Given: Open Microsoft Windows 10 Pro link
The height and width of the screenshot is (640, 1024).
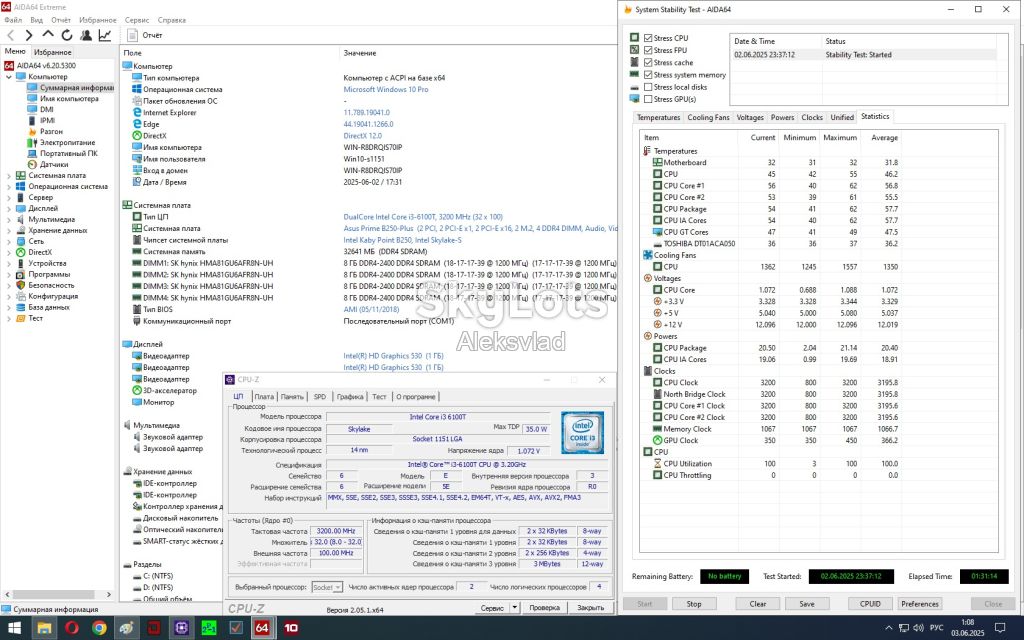Looking at the screenshot, I should coord(386,89).
